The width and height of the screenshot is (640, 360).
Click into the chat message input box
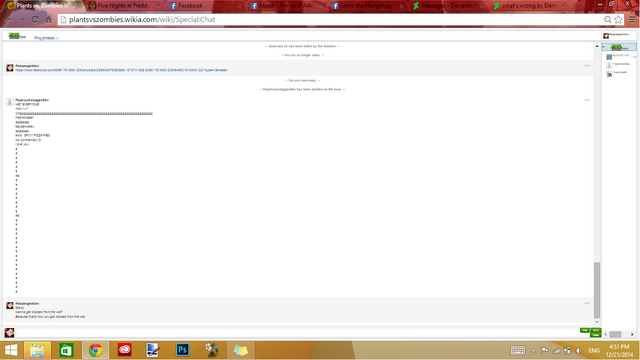point(297,333)
